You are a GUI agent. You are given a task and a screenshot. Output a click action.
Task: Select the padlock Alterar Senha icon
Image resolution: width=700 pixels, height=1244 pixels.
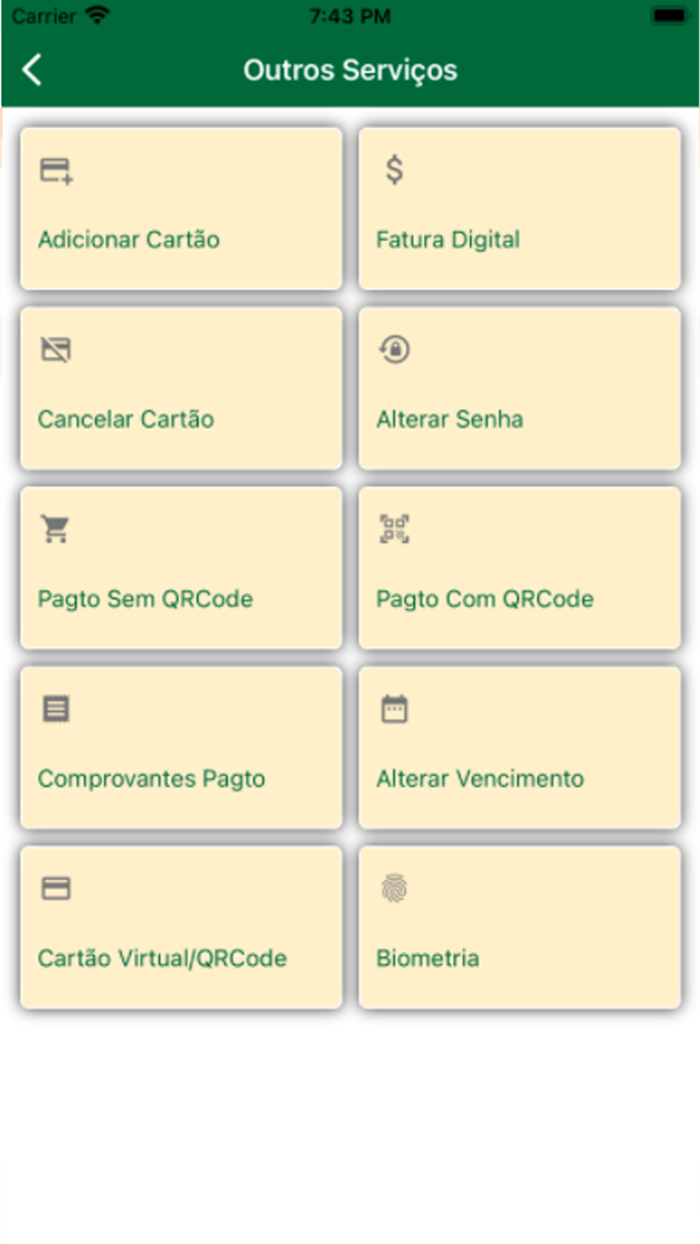click(x=393, y=350)
